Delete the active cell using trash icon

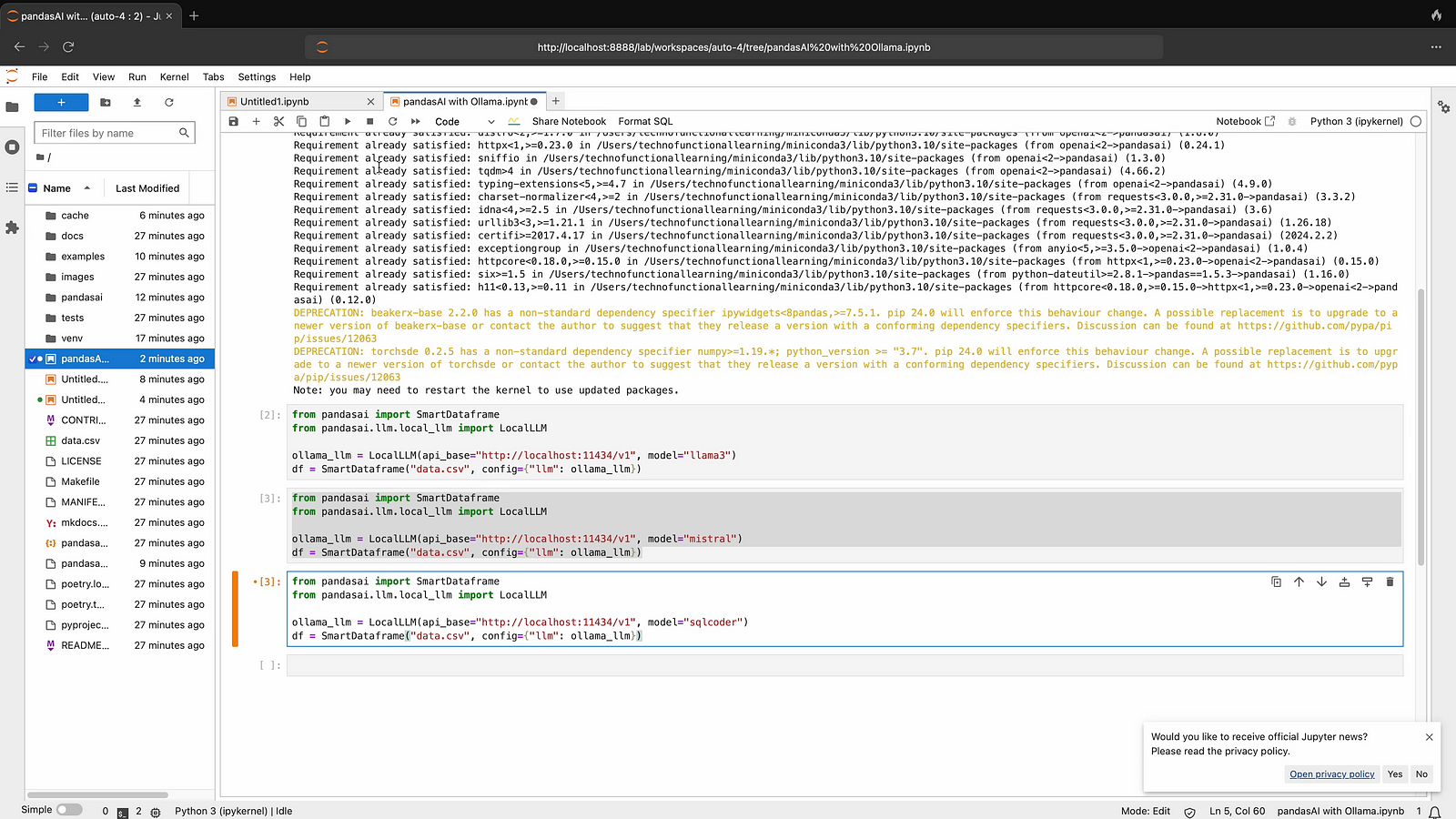coord(1390,581)
